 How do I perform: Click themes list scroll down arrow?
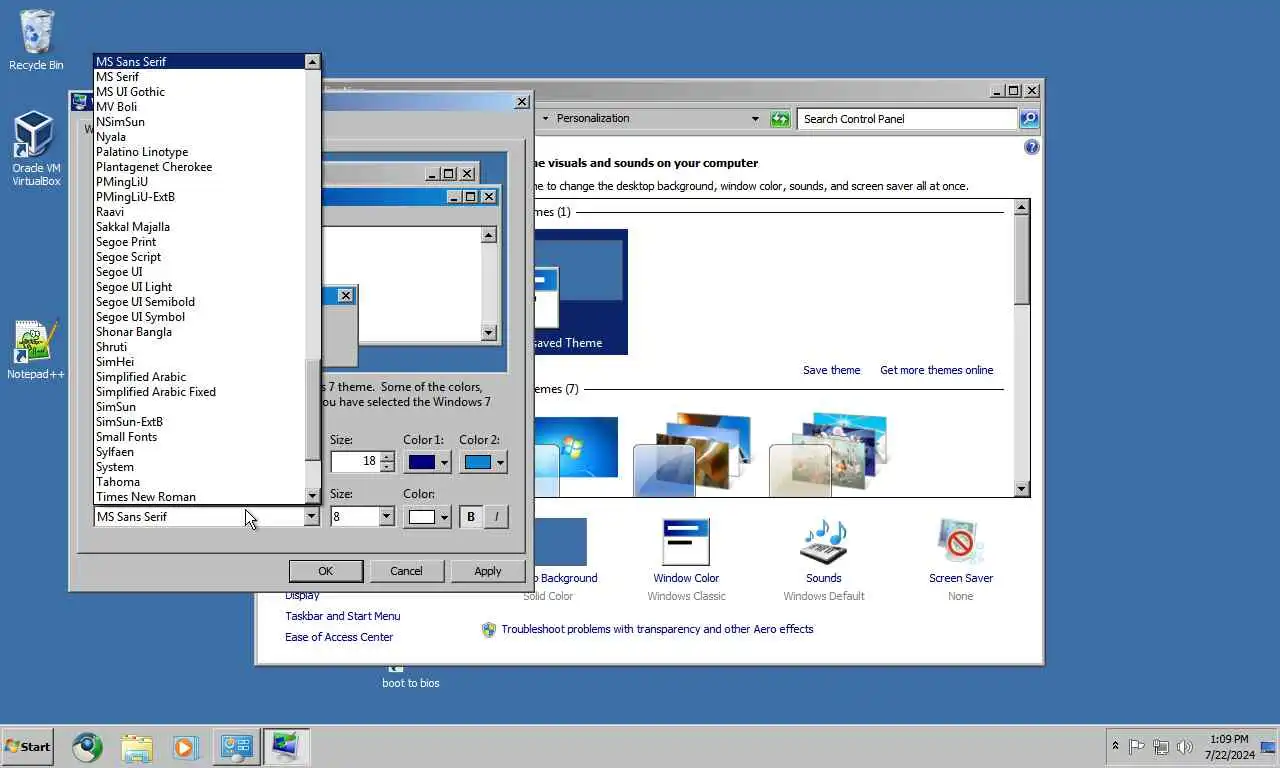(x=1021, y=489)
